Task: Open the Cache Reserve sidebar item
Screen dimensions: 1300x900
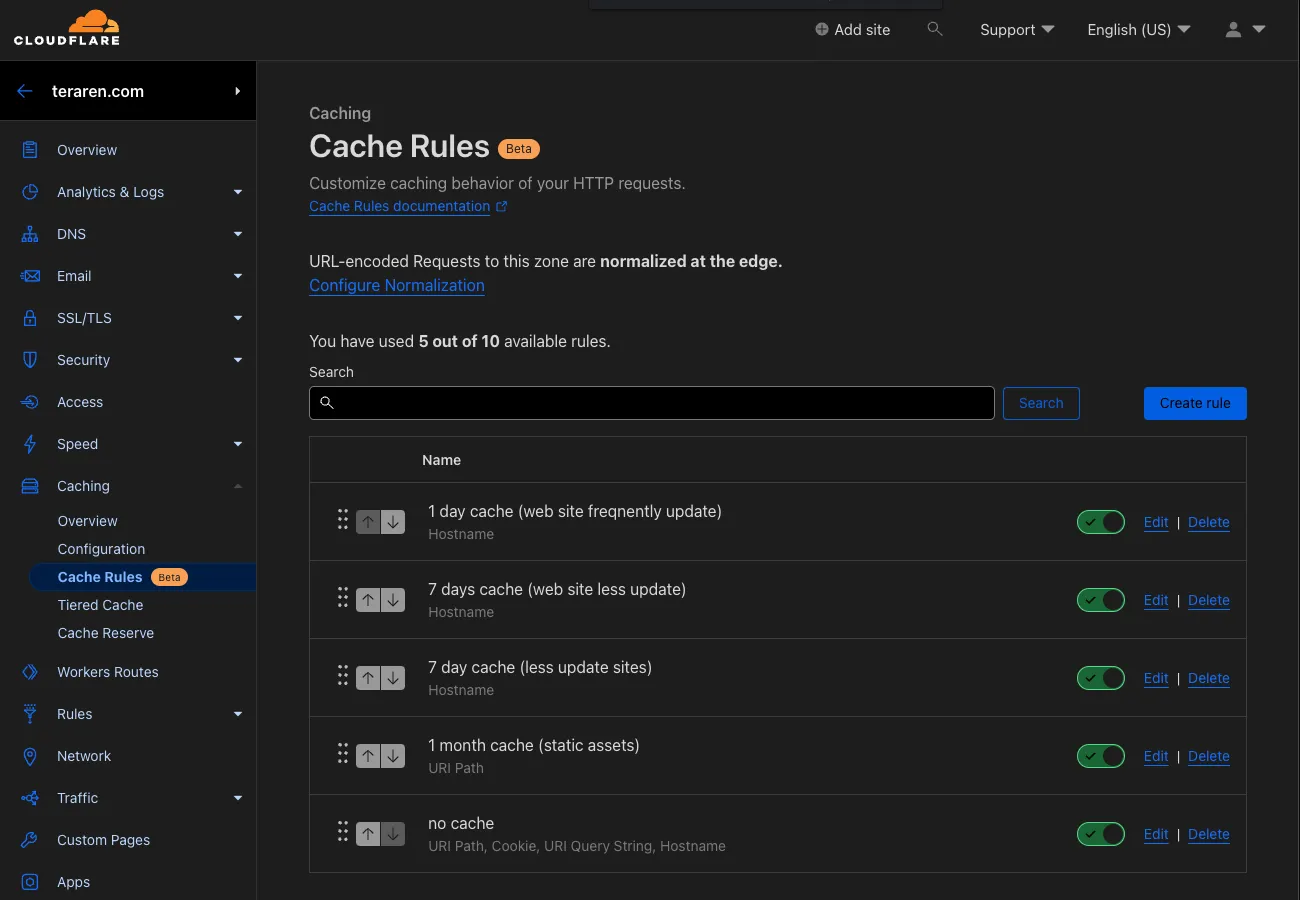Action: click(x=106, y=633)
